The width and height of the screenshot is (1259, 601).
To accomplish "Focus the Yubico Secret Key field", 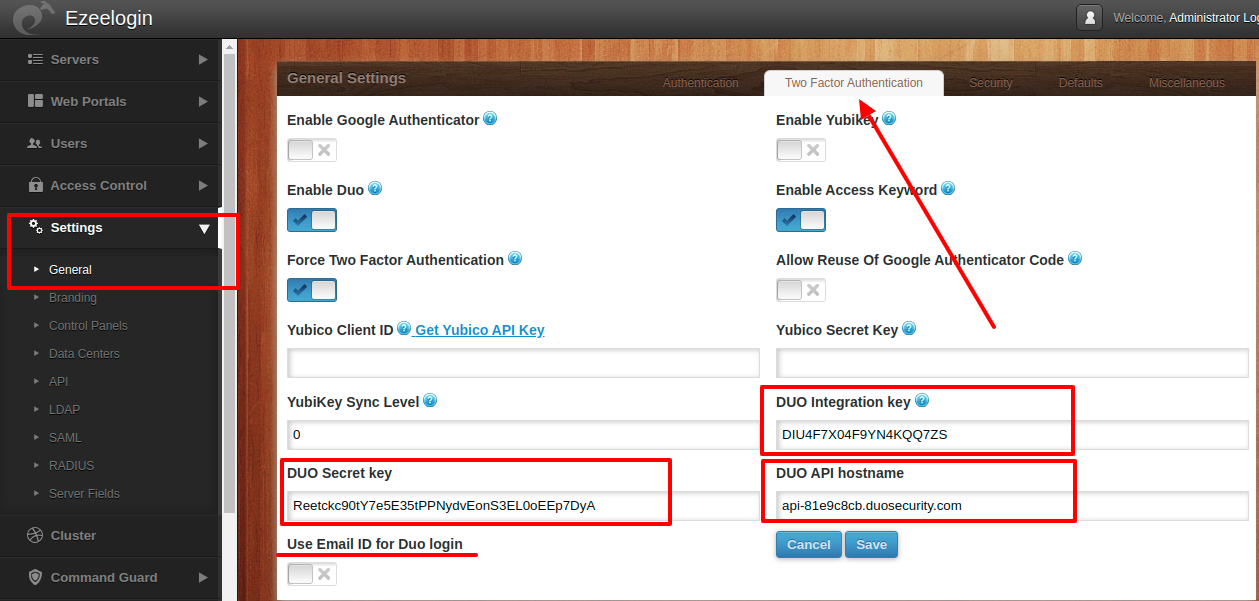I will (x=1012, y=362).
